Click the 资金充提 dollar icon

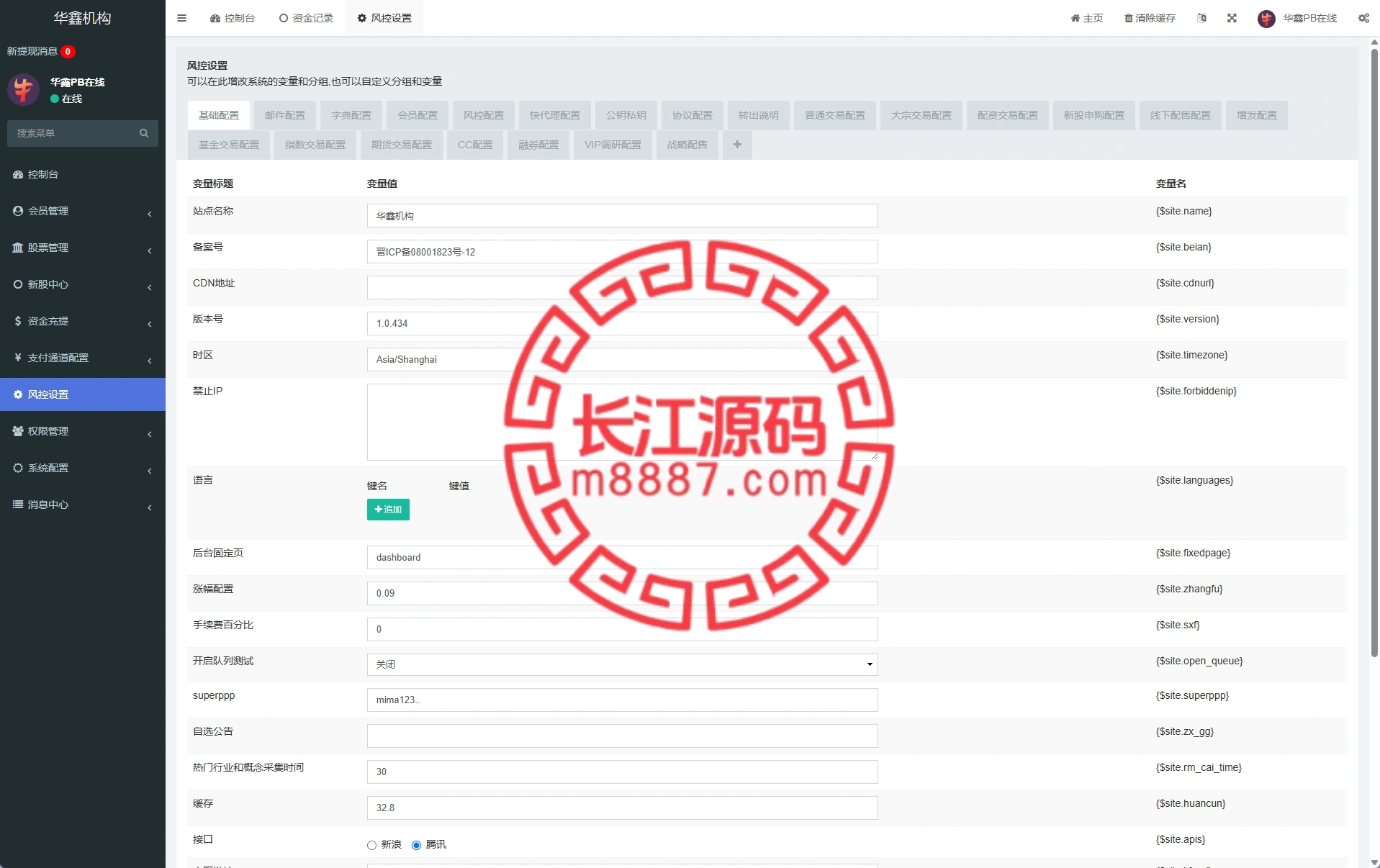click(x=18, y=321)
